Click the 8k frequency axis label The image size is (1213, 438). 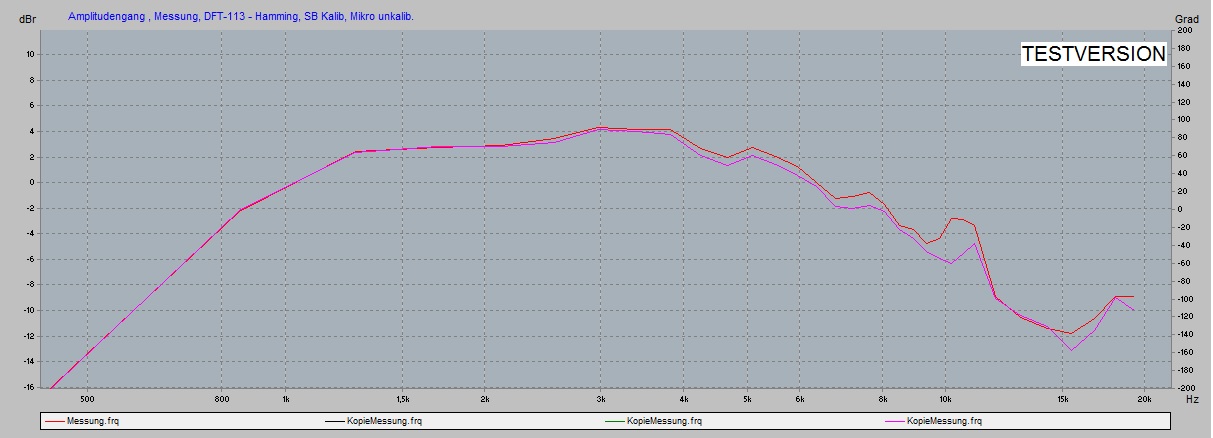882,398
